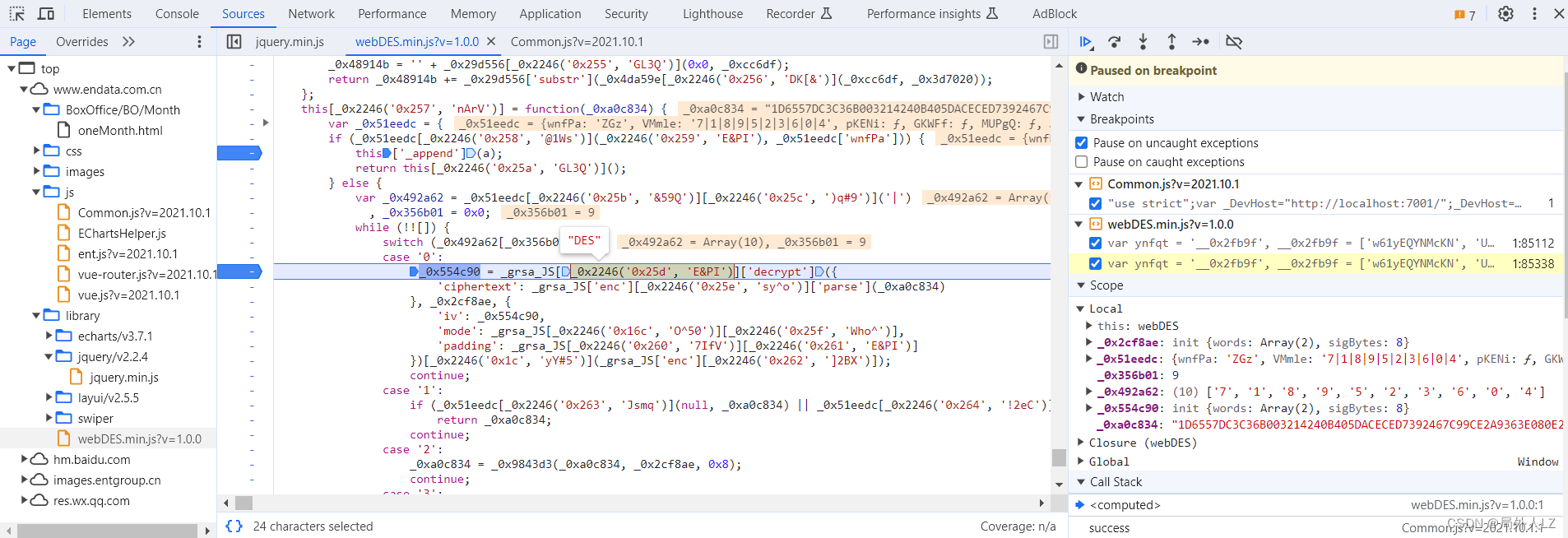Click the breakpoint marker on _0x554c90 line
The width and height of the screenshot is (1568, 538).
click(x=239, y=271)
